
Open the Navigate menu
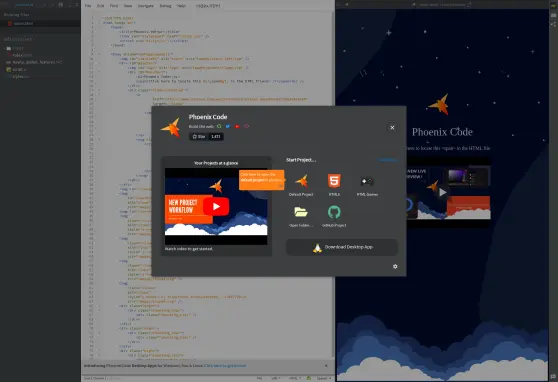pos(146,6)
